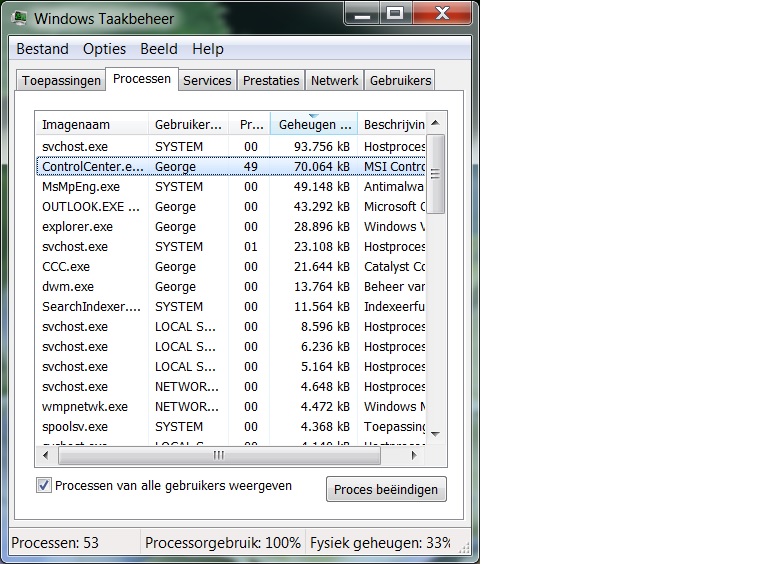Image resolution: width=768 pixels, height=564 pixels.
Task: Click the 21.644 kB memory value
Action: (x=322, y=267)
